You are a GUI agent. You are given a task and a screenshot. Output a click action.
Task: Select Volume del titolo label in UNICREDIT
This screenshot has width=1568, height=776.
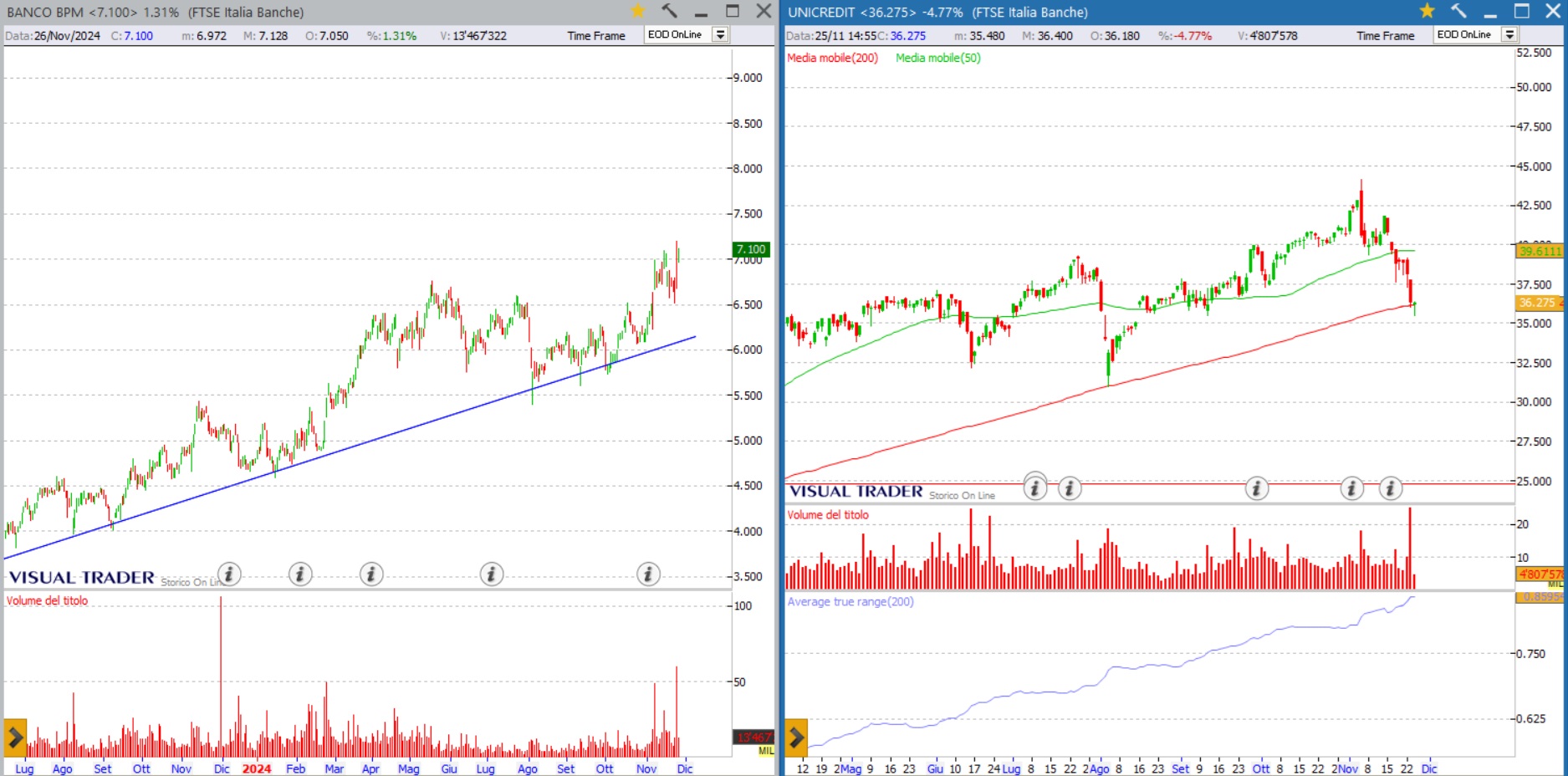828,515
